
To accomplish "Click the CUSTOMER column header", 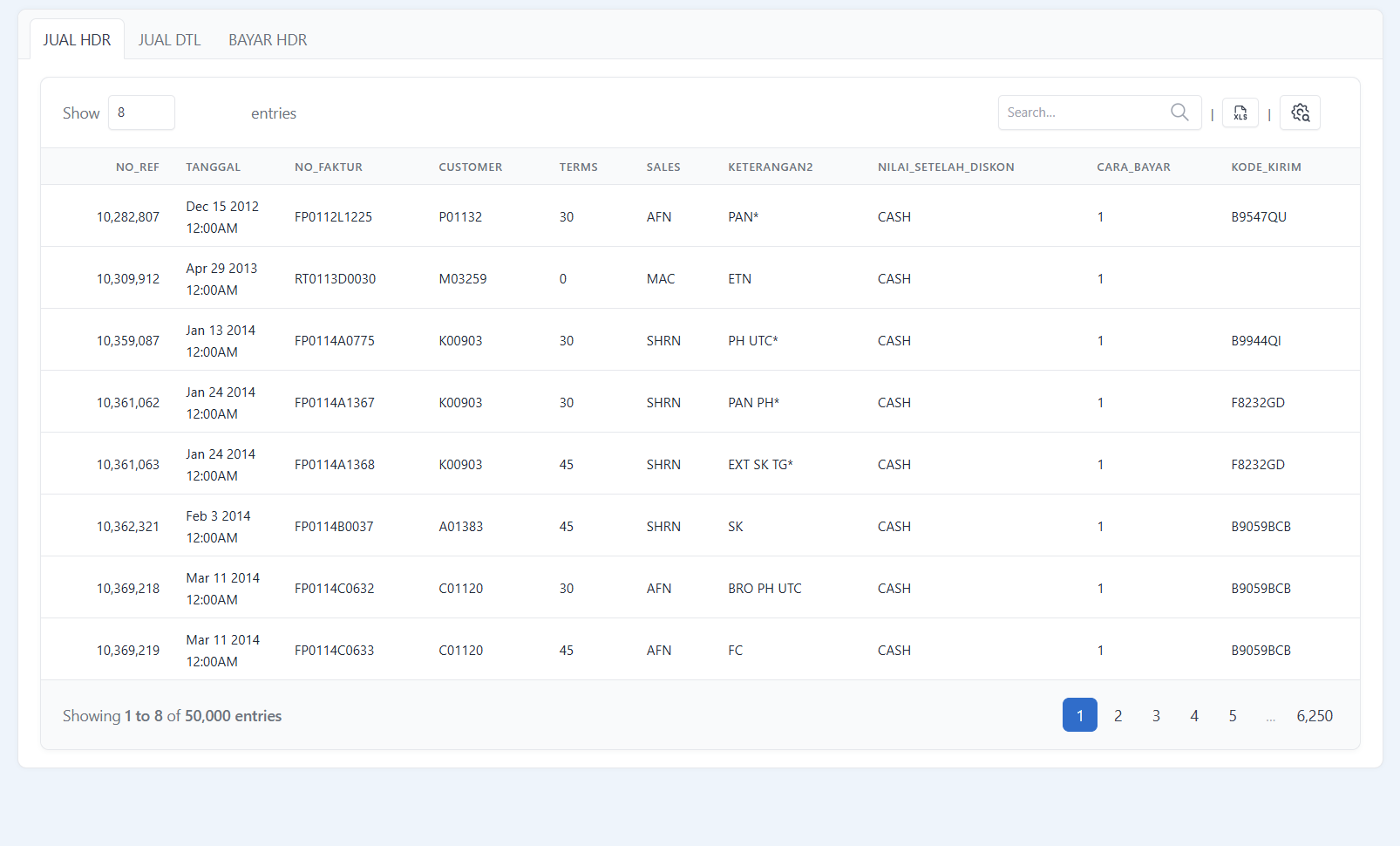I will (471, 167).
